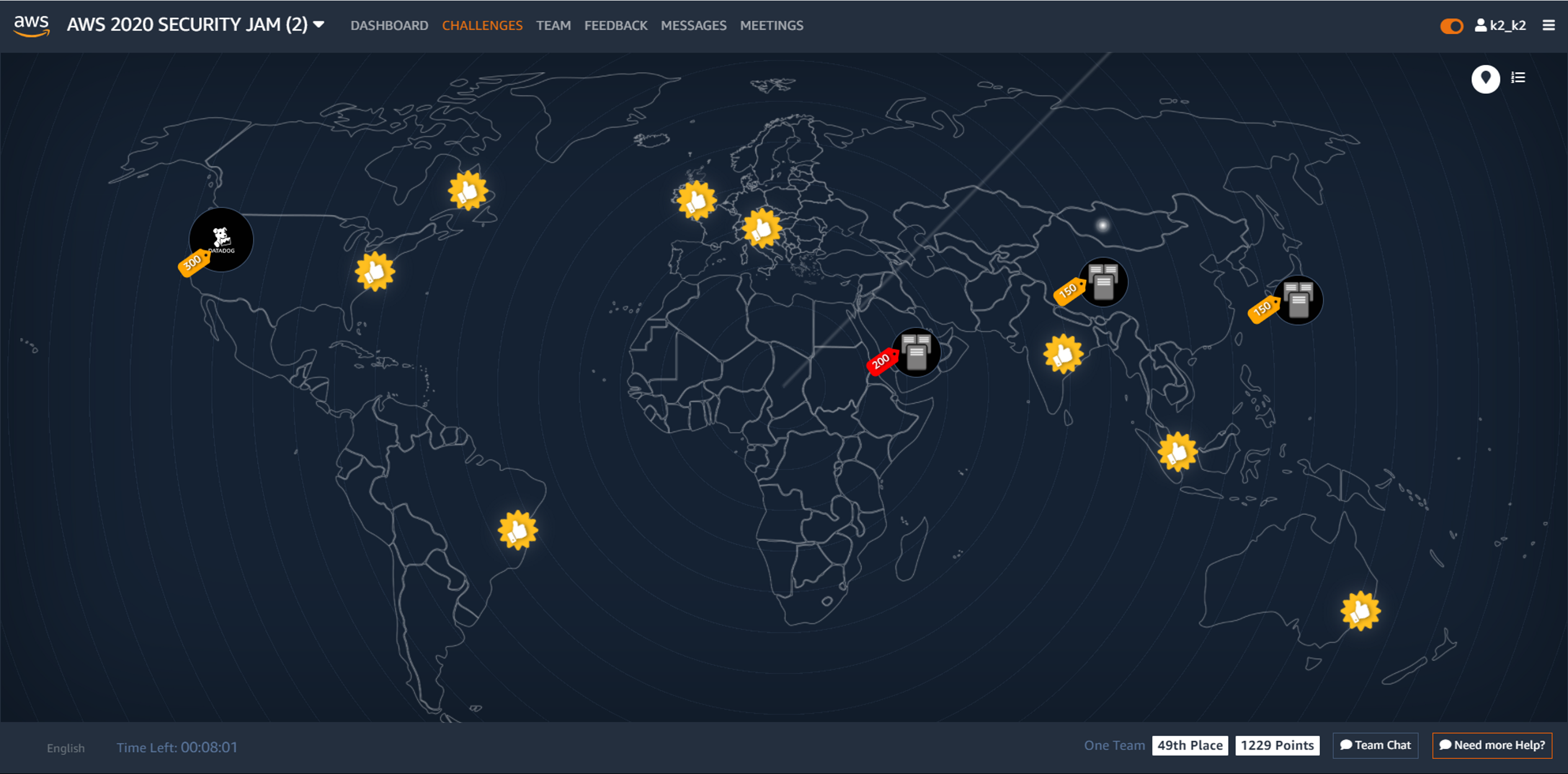1568x774 pixels.
Task: Open the red 200-point server challenge
Action: pyautogui.click(x=915, y=352)
